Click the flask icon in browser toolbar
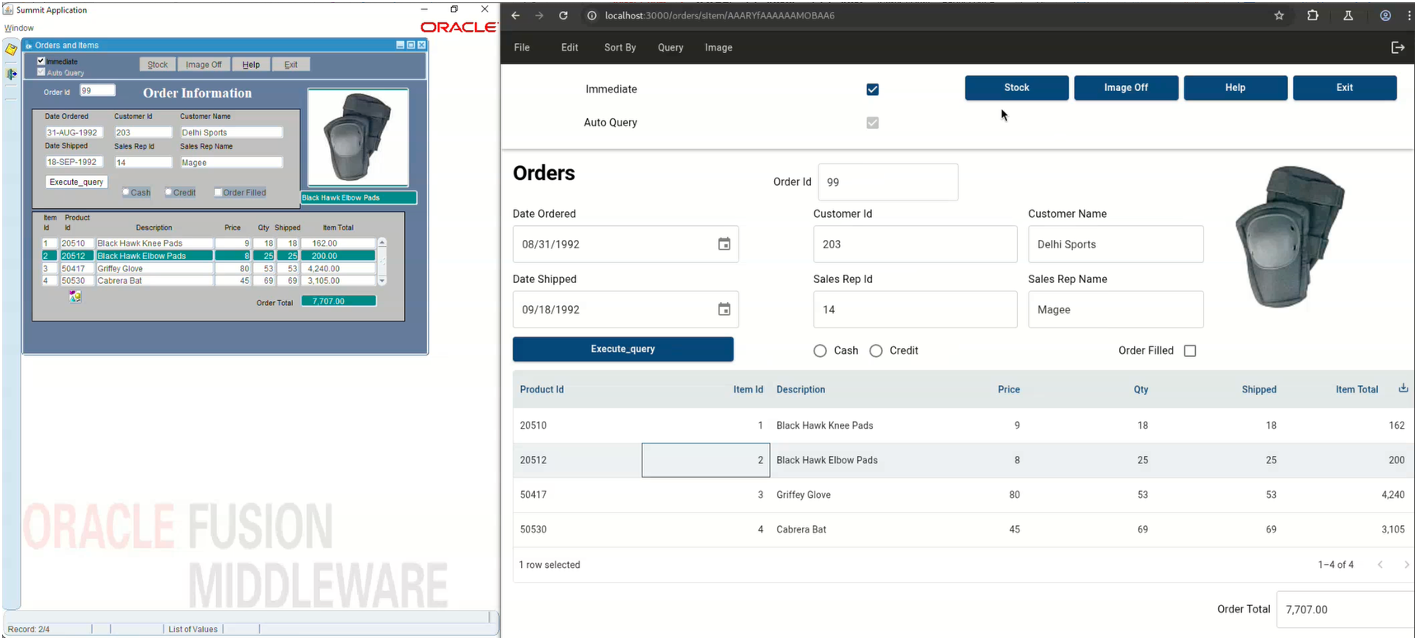This screenshot has height=638, width=1418. pos(1348,16)
